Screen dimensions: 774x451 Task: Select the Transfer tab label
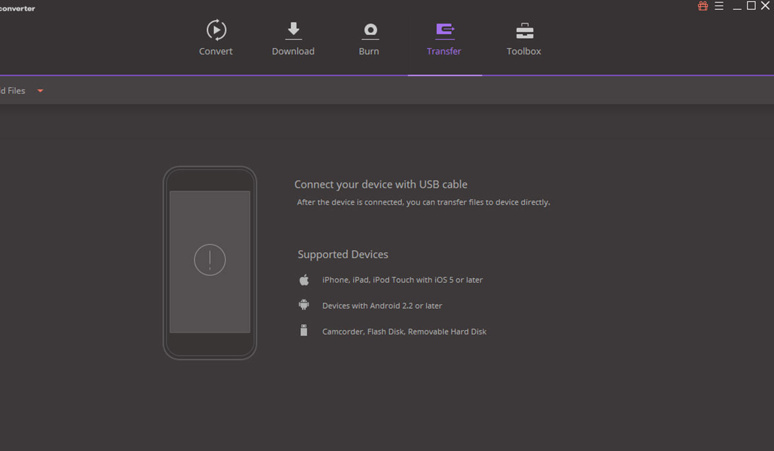444,51
